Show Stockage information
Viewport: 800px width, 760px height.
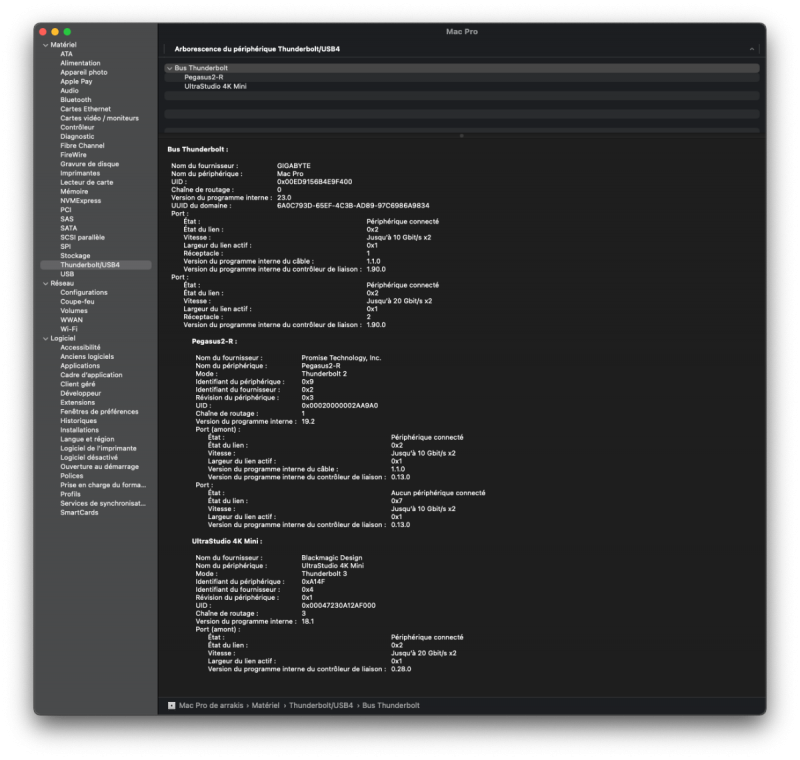coord(75,256)
